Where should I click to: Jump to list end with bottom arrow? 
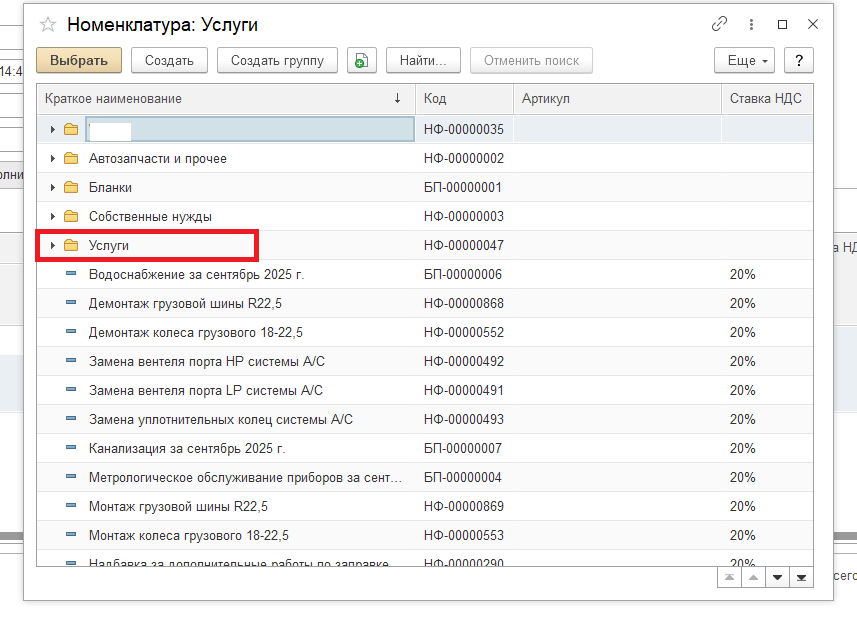coord(800,578)
